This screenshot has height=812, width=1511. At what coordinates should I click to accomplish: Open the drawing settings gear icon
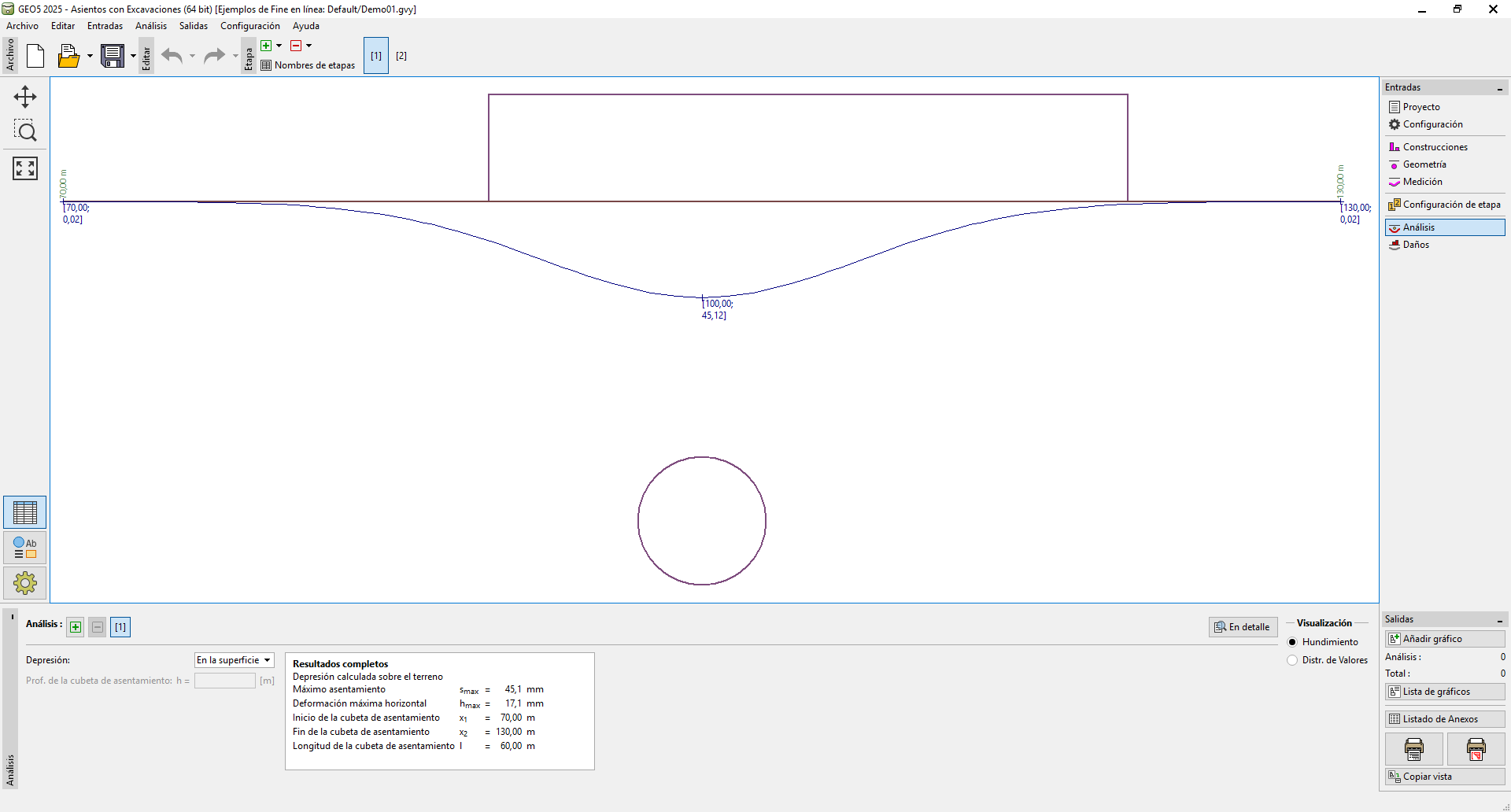tap(25, 583)
